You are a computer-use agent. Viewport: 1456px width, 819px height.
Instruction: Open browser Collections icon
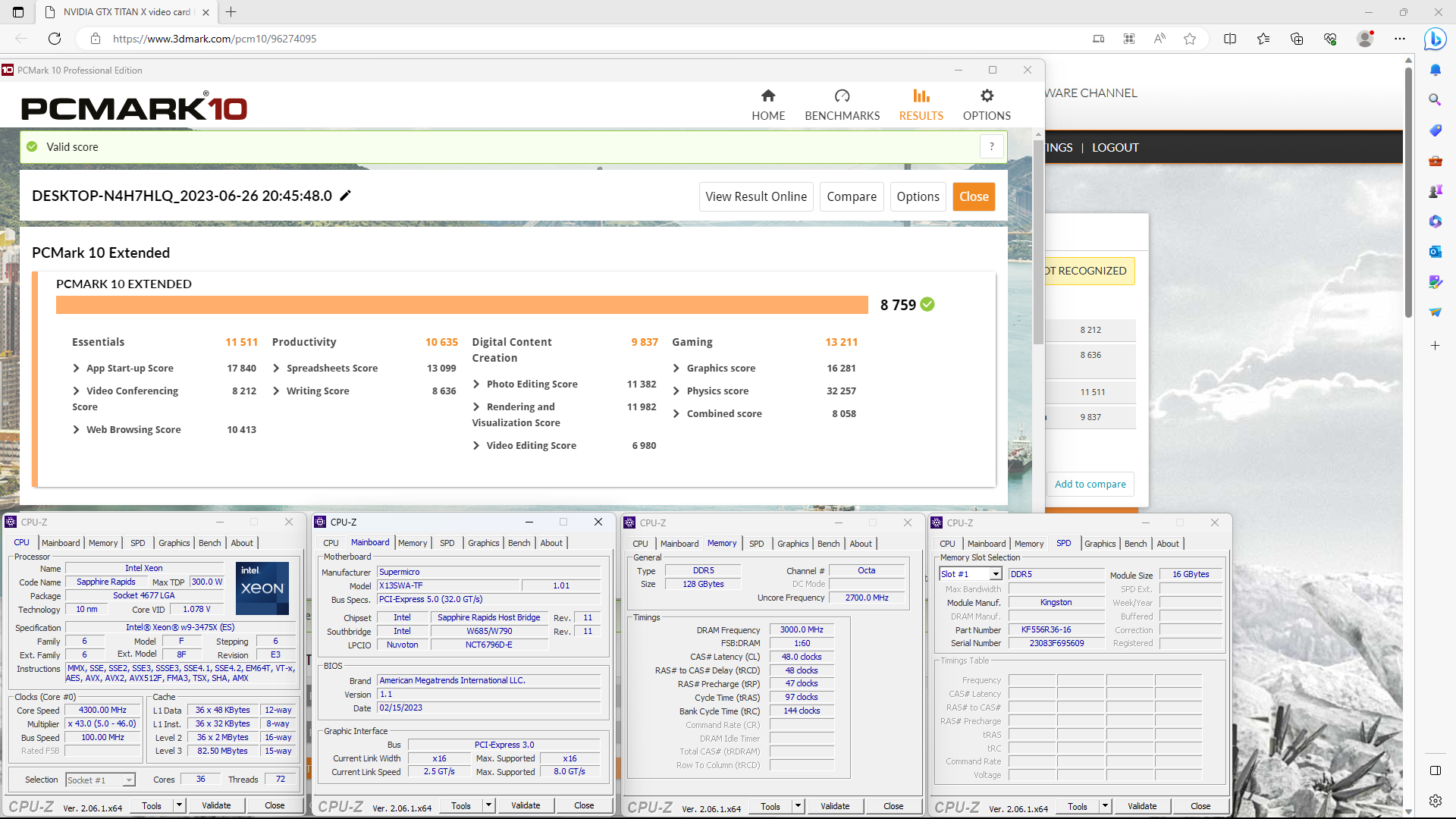pos(1297,39)
